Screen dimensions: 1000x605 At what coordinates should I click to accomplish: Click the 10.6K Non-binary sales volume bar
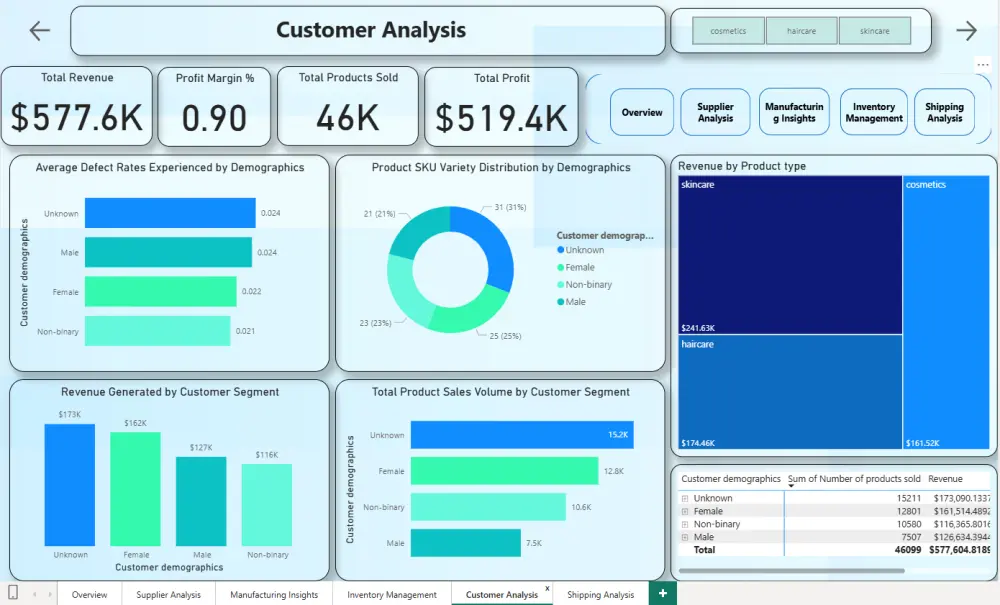tap(488, 507)
